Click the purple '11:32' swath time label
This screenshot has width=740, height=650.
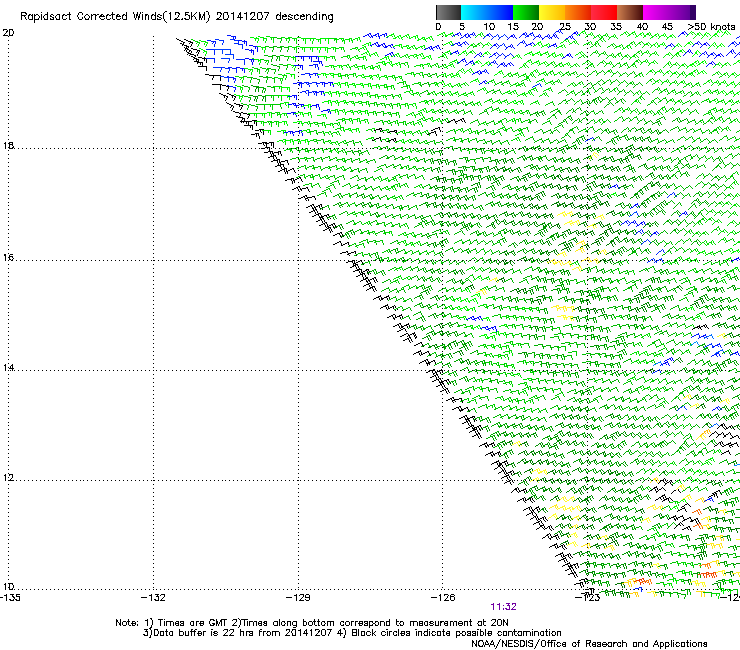(504, 607)
